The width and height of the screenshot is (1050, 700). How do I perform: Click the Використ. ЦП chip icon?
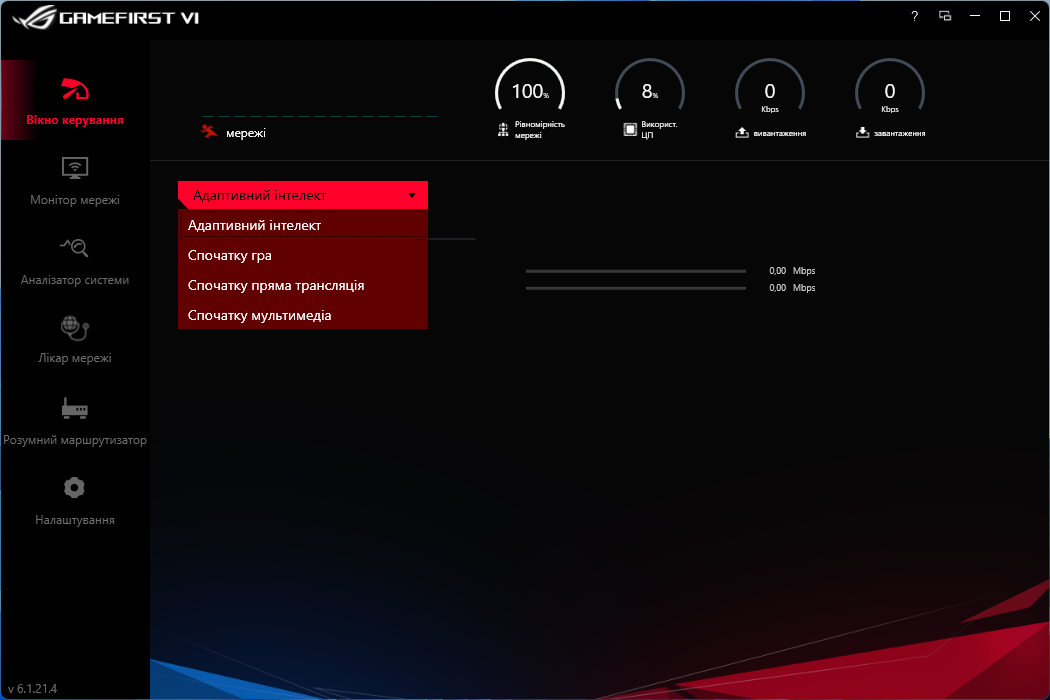[x=630, y=130]
